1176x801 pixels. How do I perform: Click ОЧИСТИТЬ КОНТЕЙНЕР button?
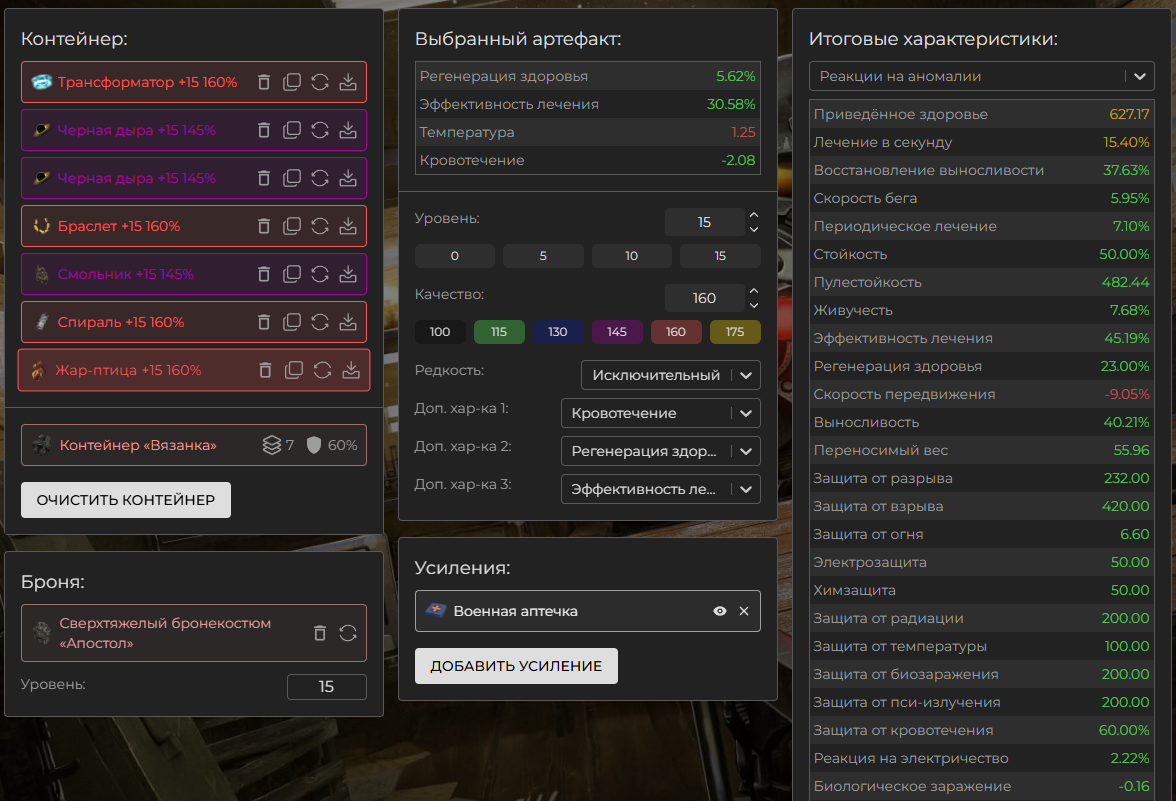click(126, 500)
